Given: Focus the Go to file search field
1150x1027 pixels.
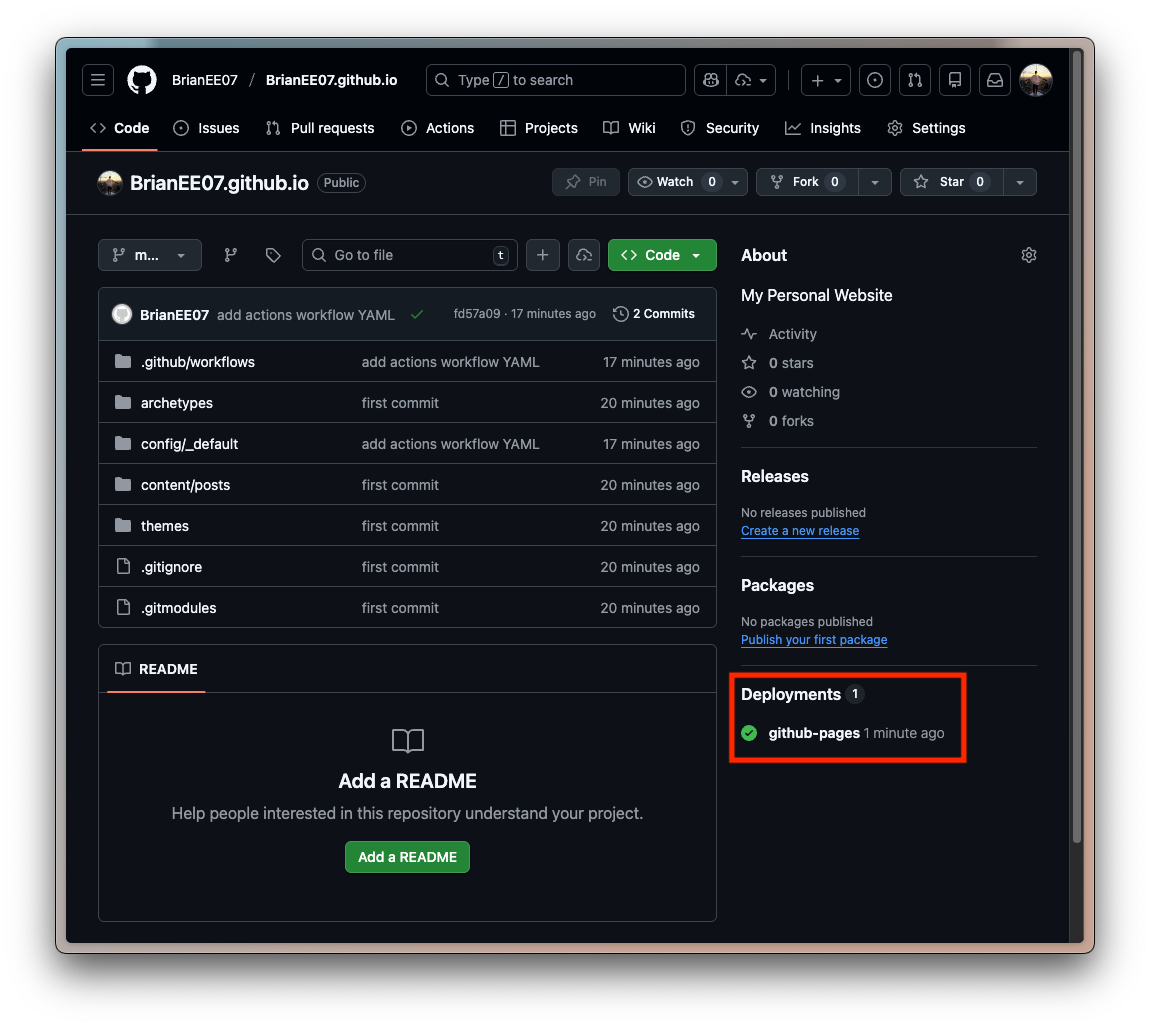Looking at the screenshot, I should pos(410,255).
